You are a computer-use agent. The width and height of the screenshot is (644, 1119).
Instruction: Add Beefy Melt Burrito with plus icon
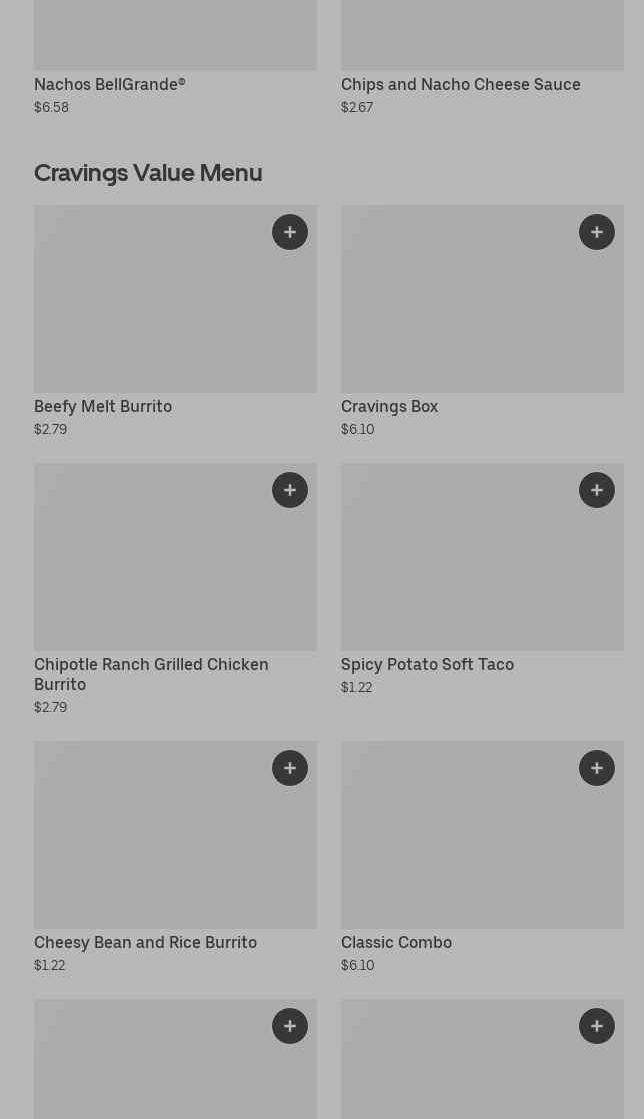(x=290, y=232)
